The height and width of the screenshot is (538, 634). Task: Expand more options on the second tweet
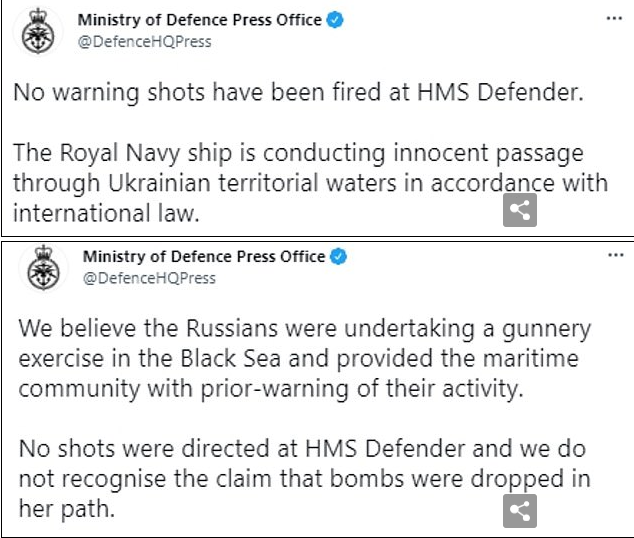pyautogui.click(x=615, y=255)
